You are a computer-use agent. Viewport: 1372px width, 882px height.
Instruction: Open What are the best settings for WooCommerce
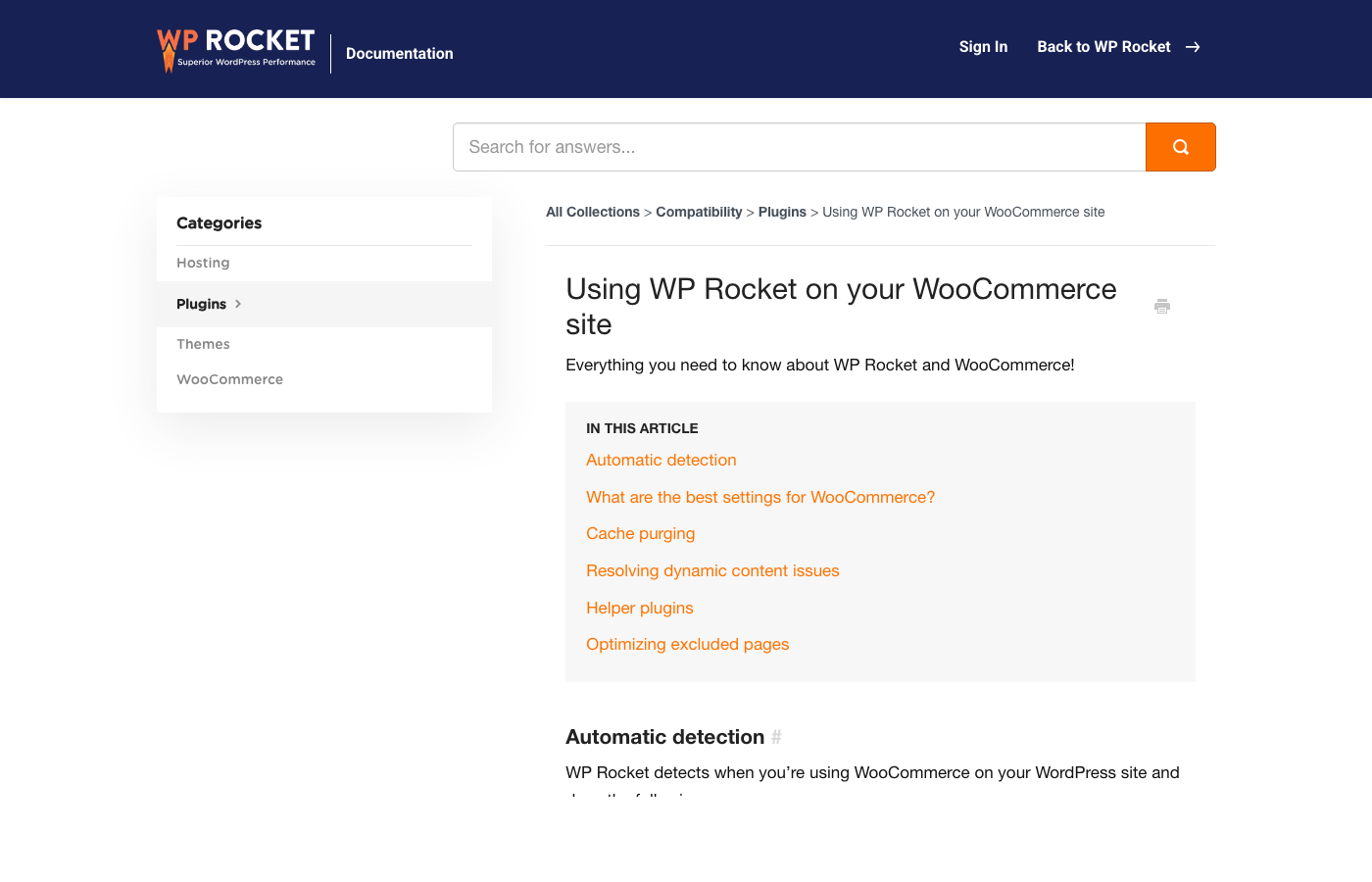pos(760,497)
